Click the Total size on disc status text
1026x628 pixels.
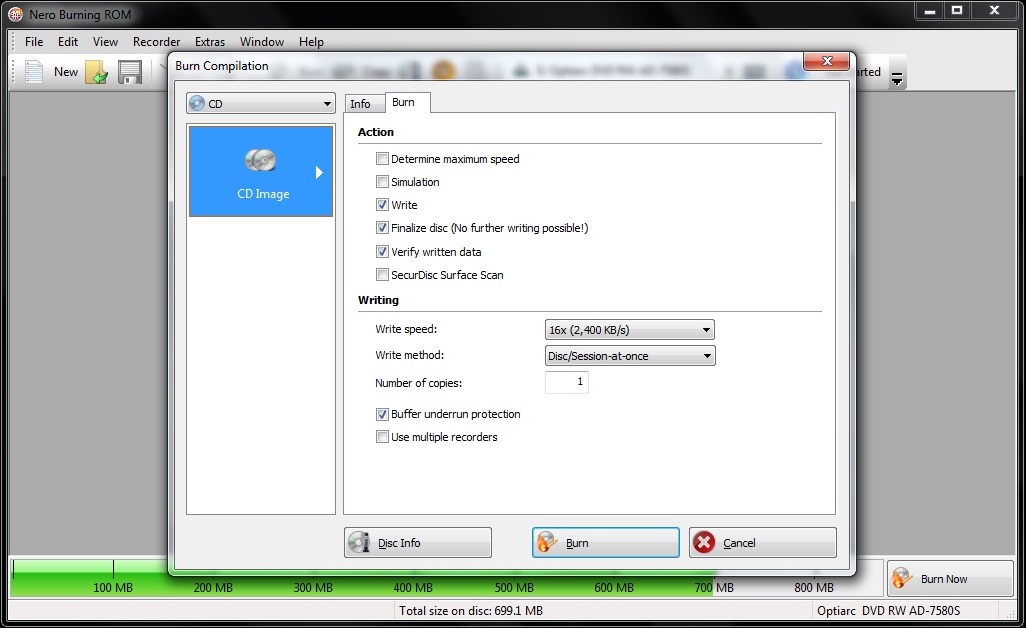pos(471,611)
